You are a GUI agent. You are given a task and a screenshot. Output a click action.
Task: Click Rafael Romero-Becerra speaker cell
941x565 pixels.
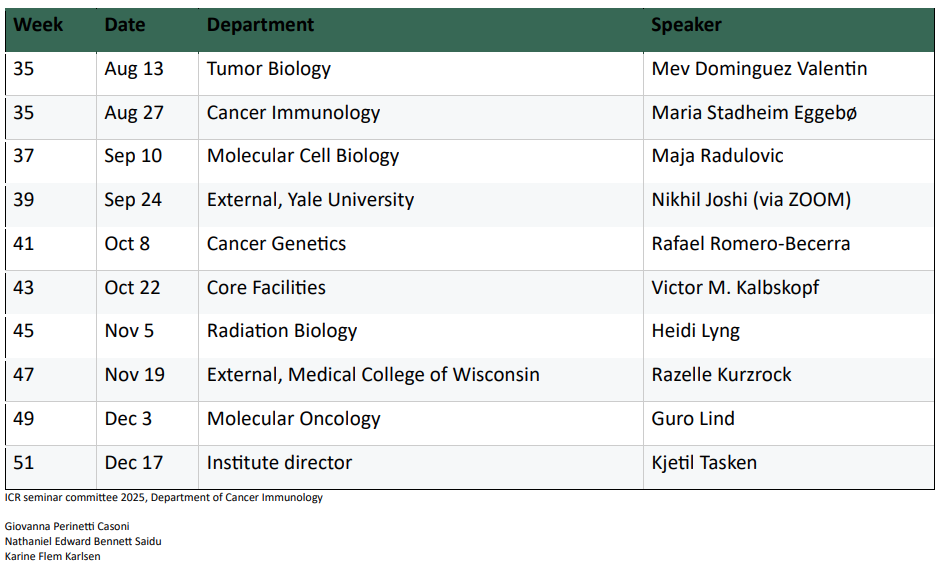[x=751, y=244]
